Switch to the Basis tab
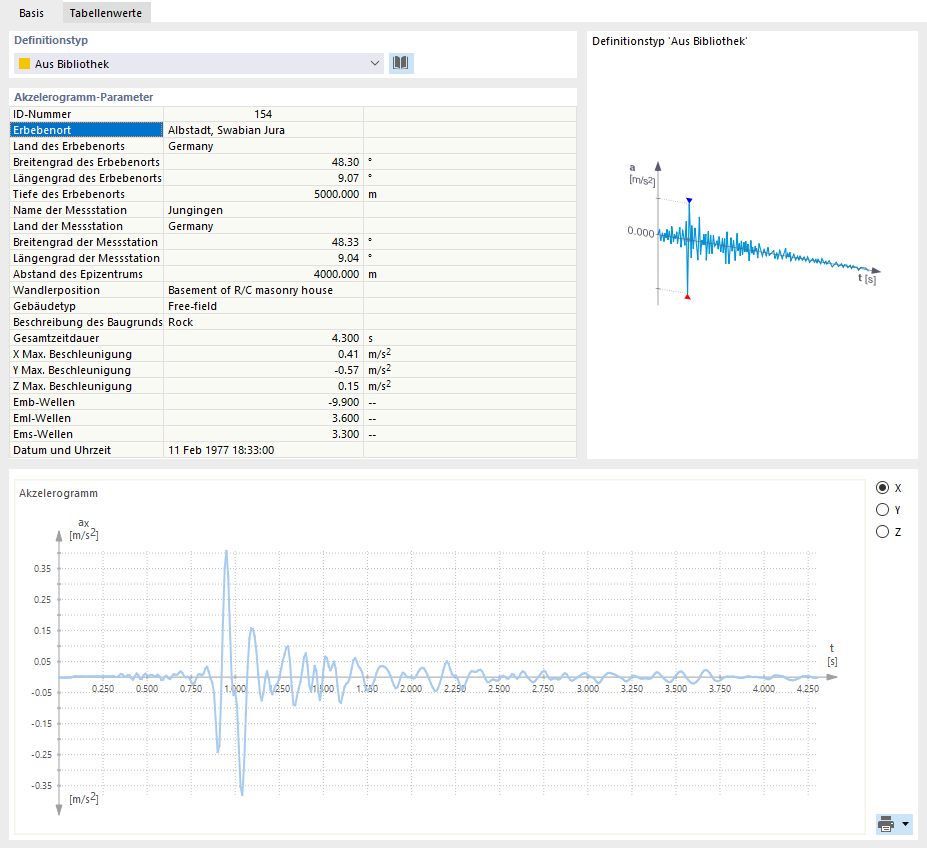 pos(31,13)
